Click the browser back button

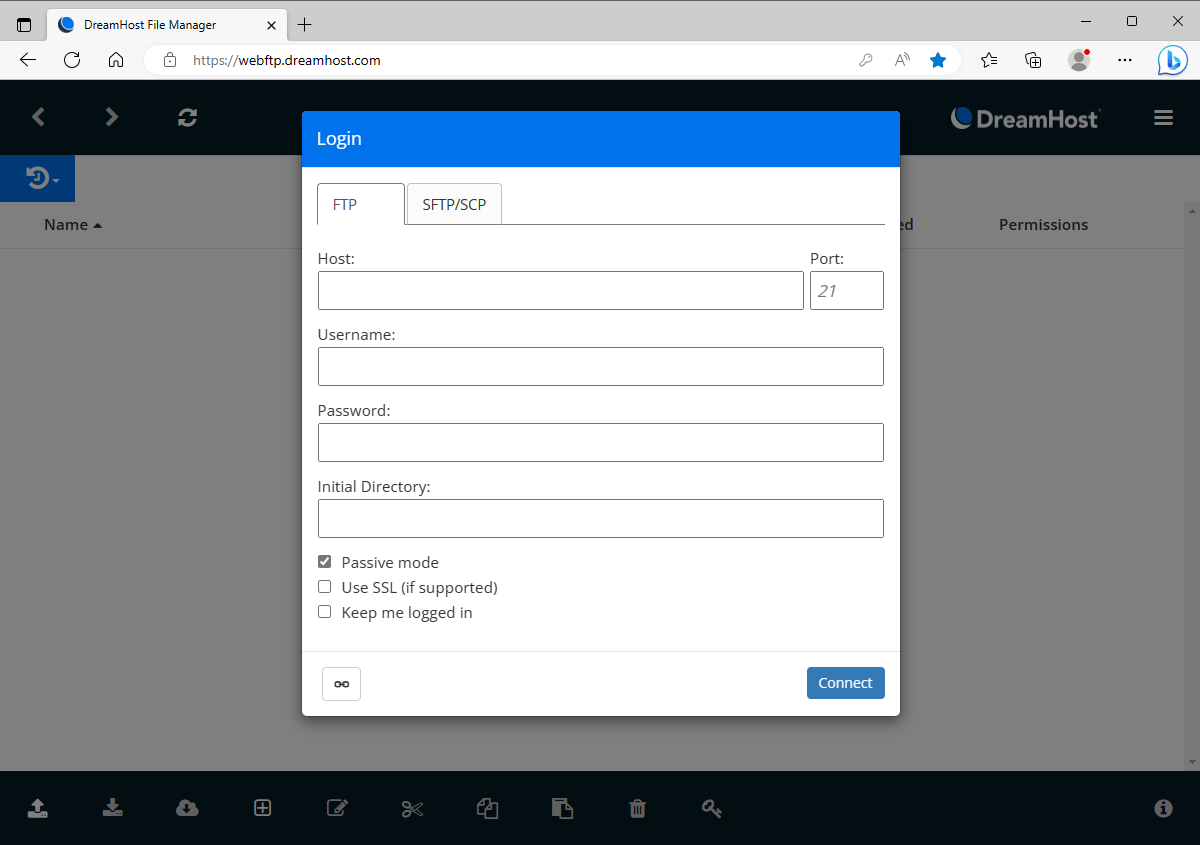click(x=28, y=60)
